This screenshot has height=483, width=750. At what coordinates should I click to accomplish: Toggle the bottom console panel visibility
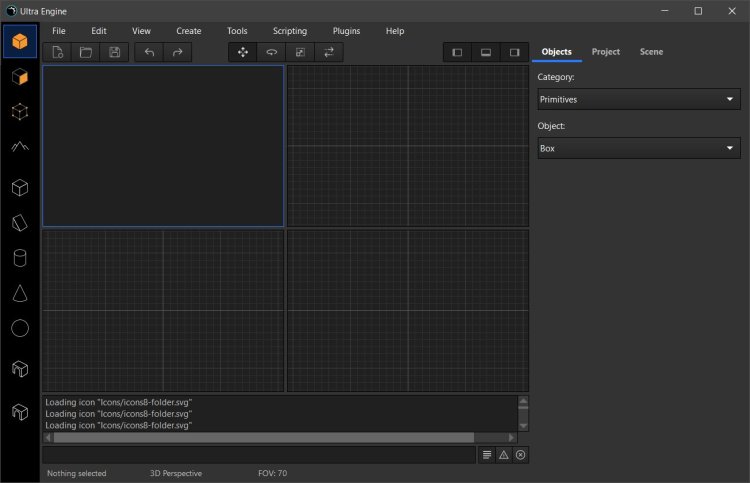click(x=486, y=52)
